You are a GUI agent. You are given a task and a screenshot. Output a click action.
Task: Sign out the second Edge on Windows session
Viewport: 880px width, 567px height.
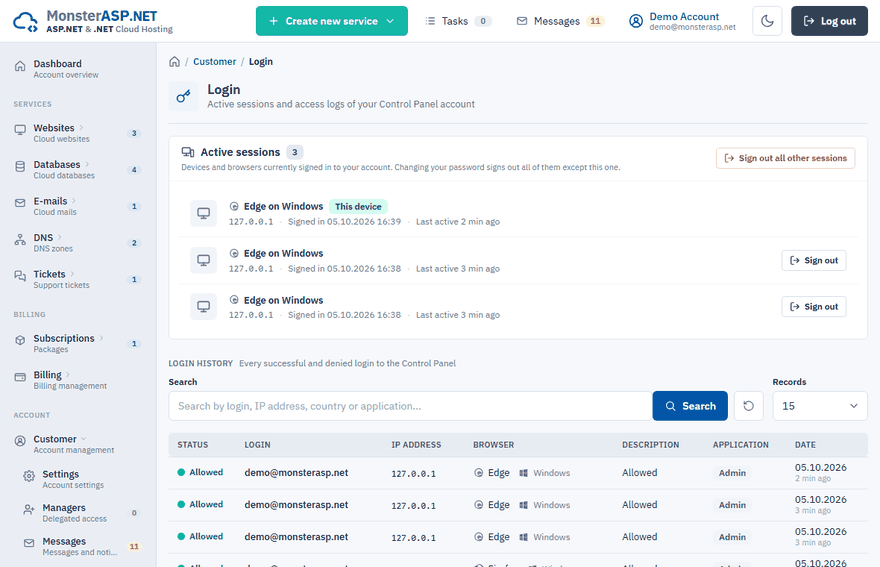[x=814, y=260]
